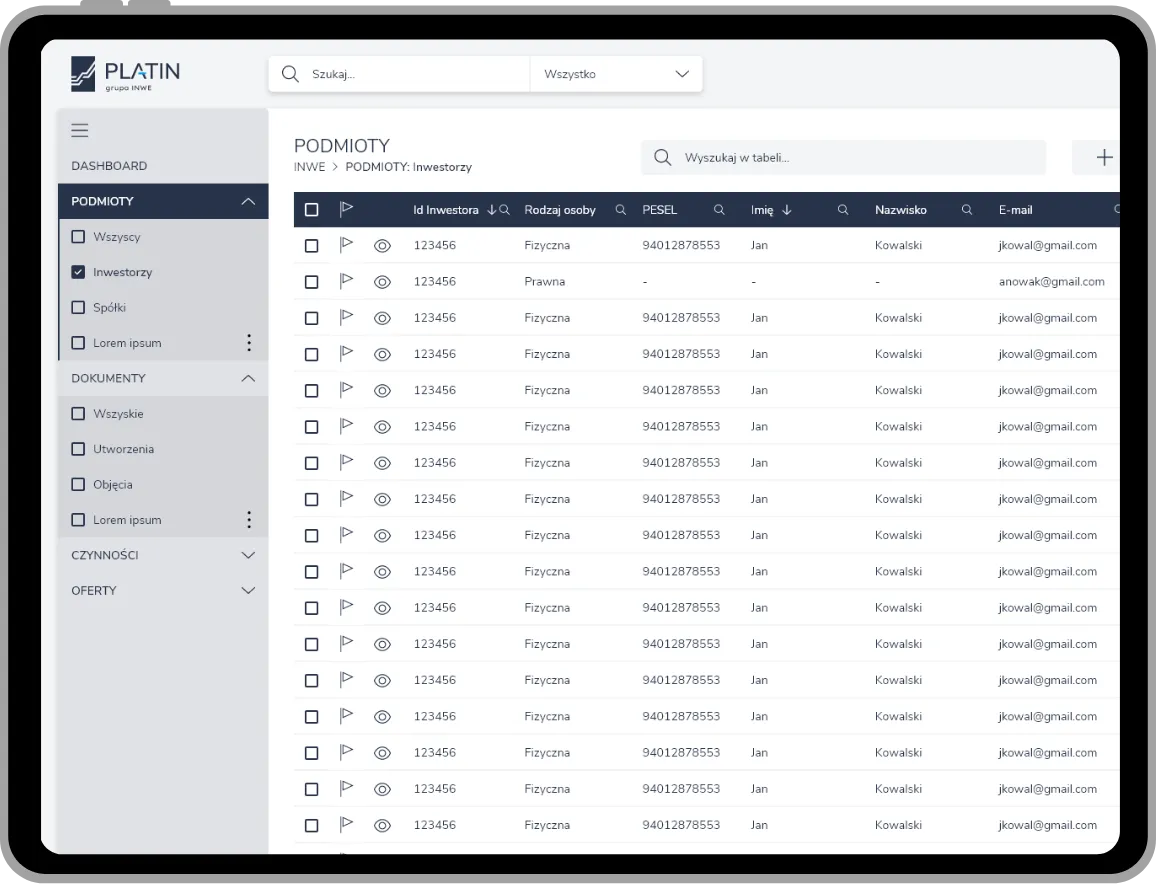Click the flag icon in the table header
The height and width of the screenshot is (884, 1156).
click(x=346, y=210)
